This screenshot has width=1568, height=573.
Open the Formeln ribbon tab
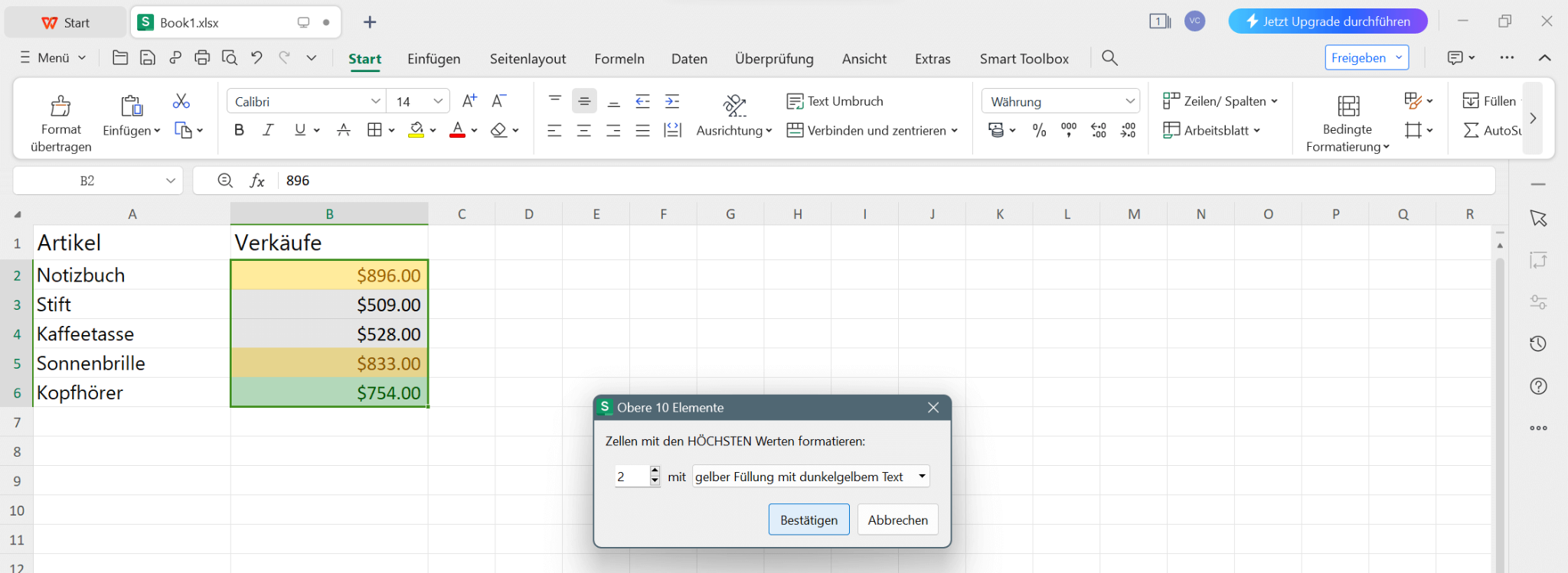coord(619,59)
